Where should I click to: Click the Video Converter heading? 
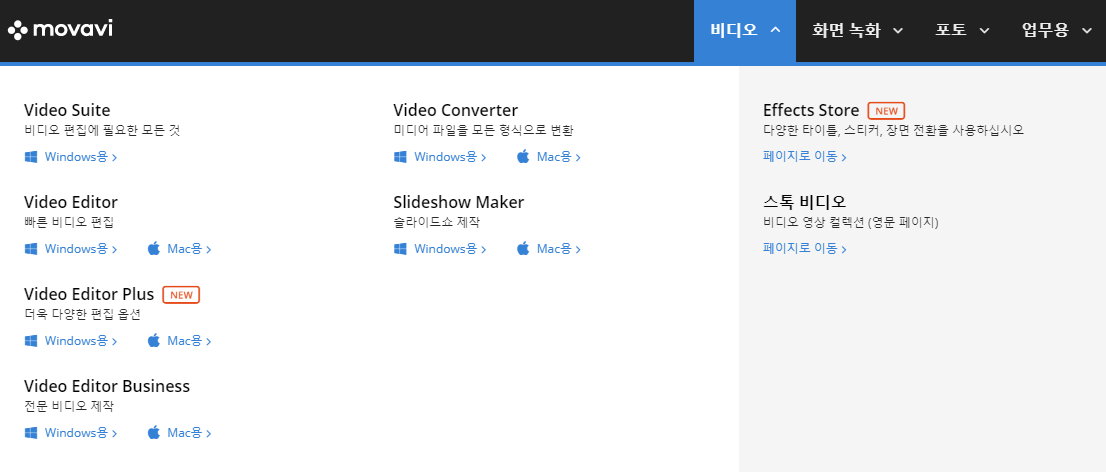tap(456, 110)
